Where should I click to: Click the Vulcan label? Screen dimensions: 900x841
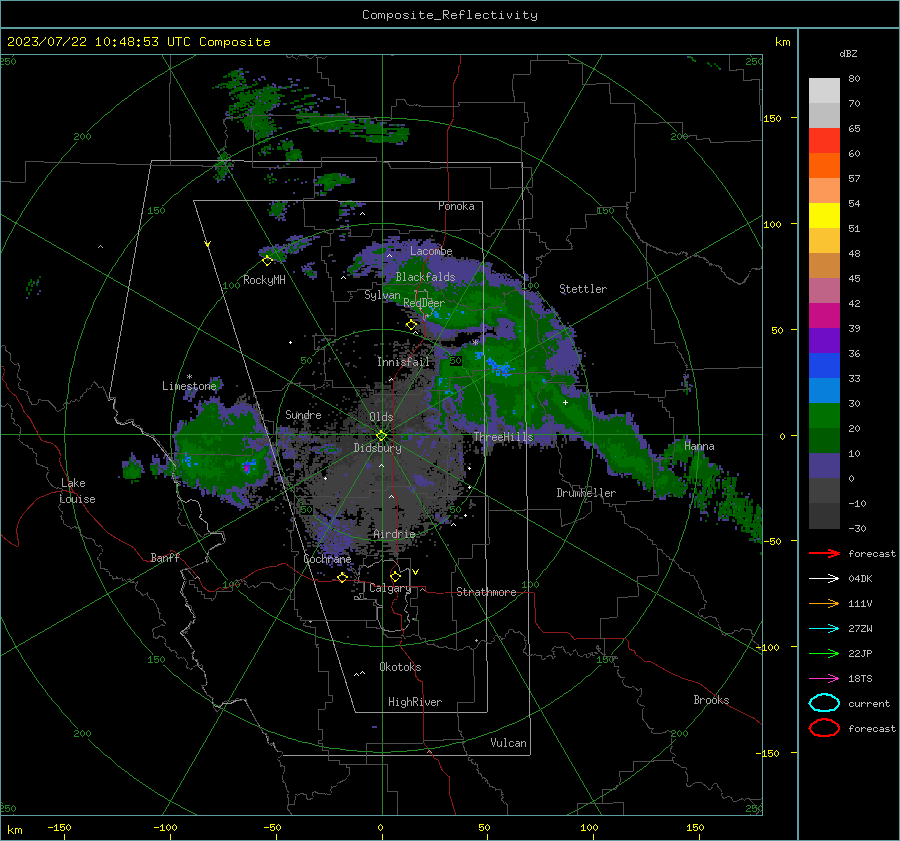[x=509, y=743]
